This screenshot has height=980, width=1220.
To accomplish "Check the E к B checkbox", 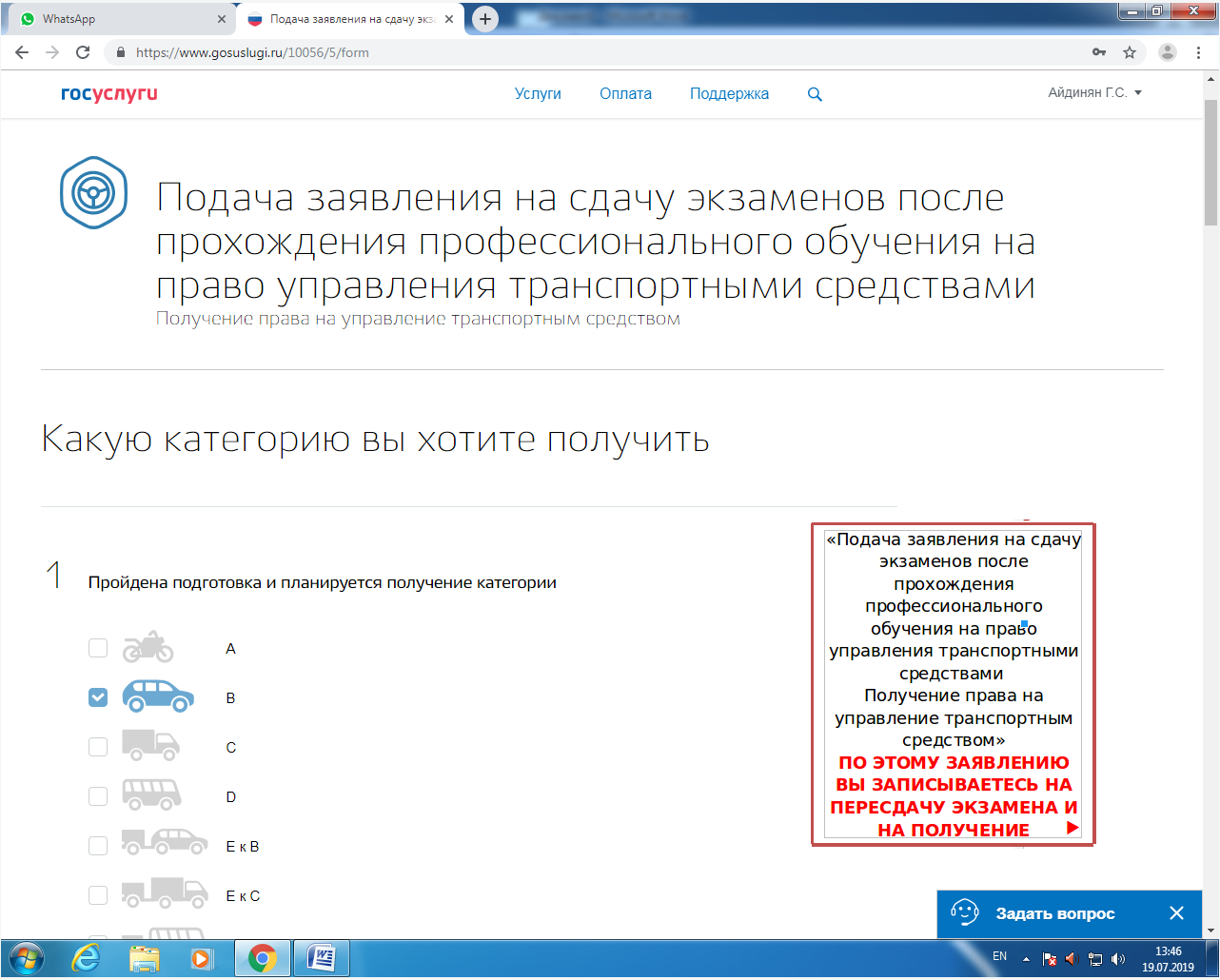I will pyautogui.click(x=98, y=846).
